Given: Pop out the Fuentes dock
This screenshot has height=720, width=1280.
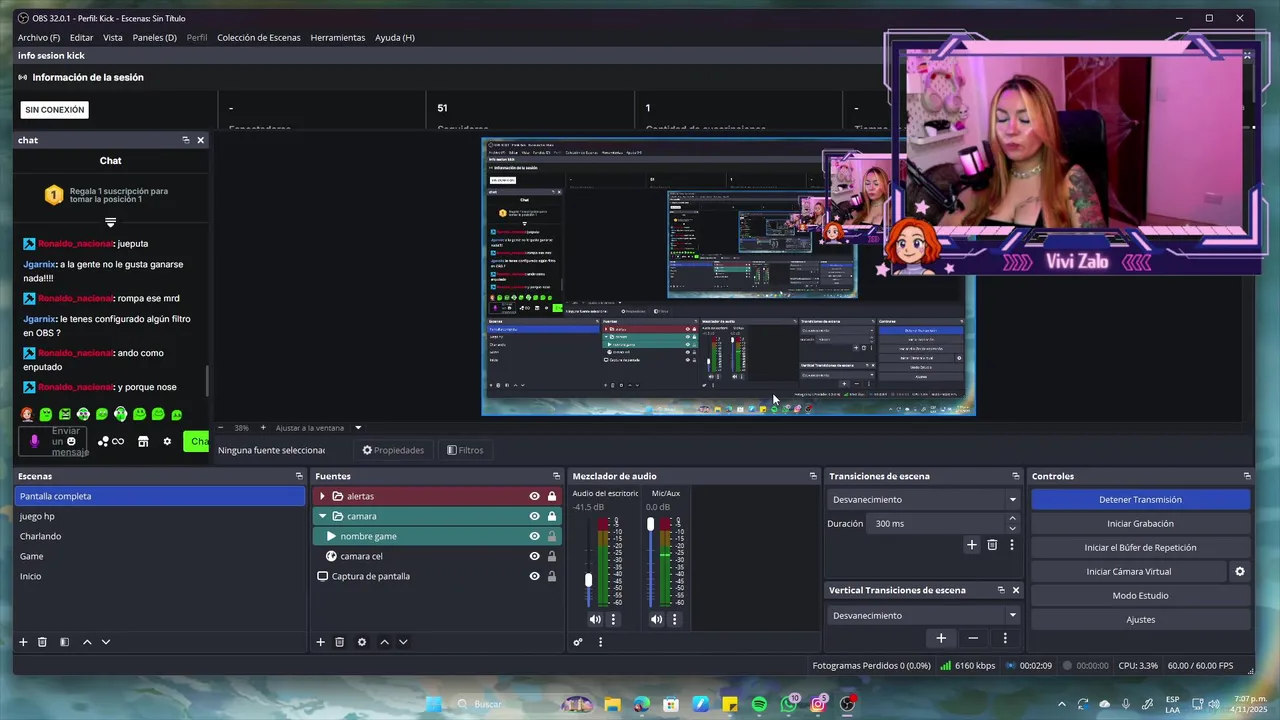Looking at the screenshot, I should pos(557,476).
